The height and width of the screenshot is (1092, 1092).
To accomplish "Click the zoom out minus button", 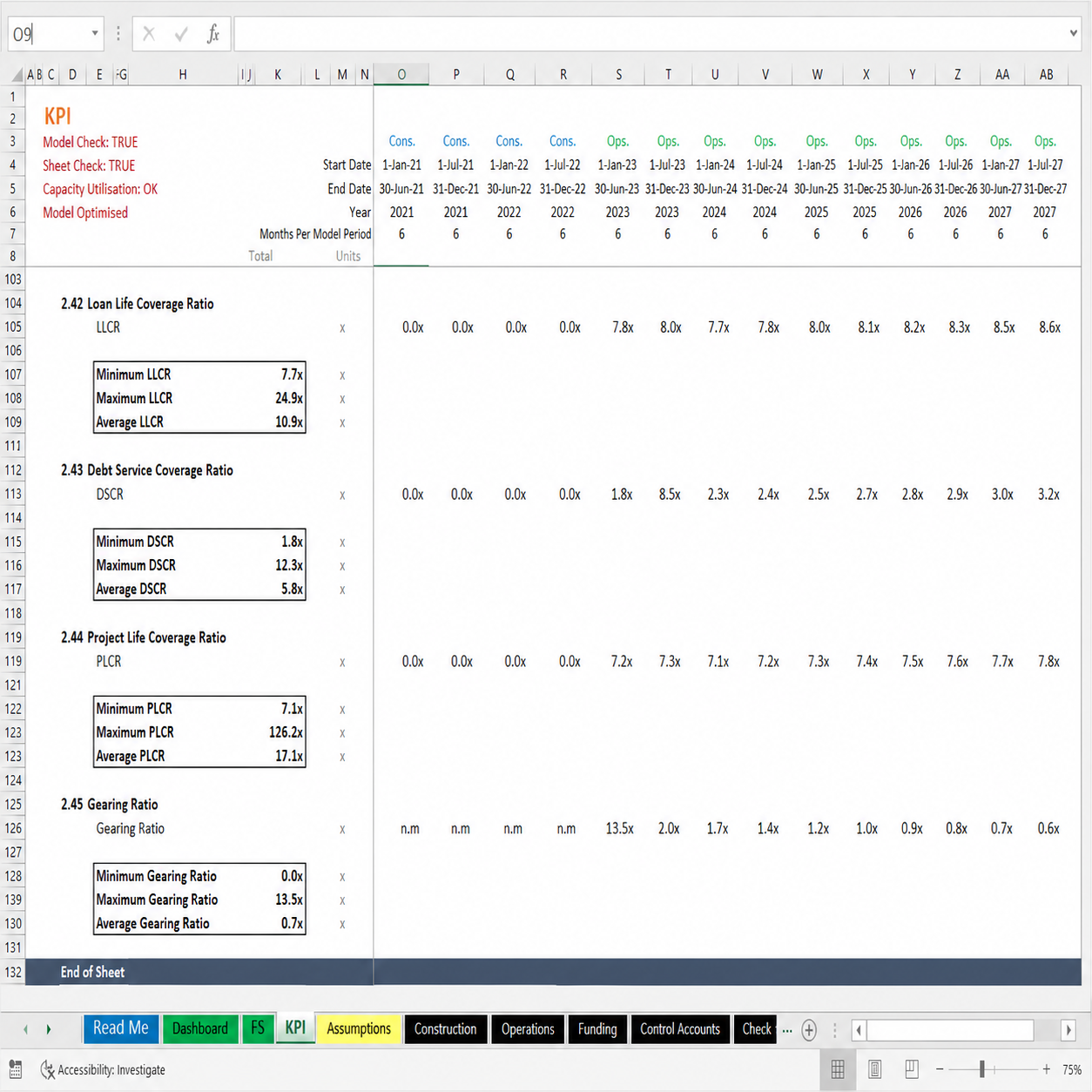I will (940, 1069).
